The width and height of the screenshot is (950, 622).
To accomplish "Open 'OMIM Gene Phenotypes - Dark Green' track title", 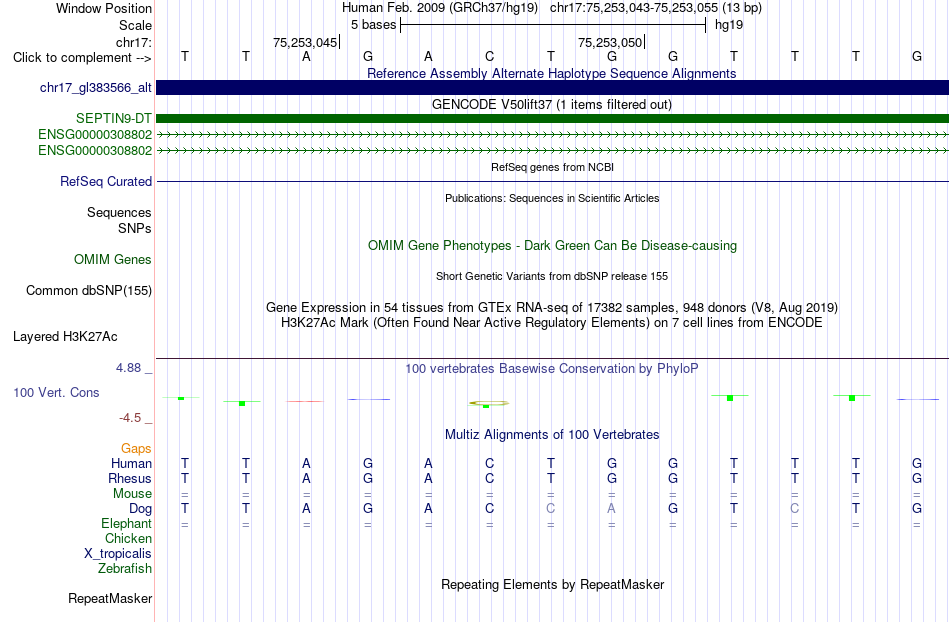I will click(x=552, y=245).
